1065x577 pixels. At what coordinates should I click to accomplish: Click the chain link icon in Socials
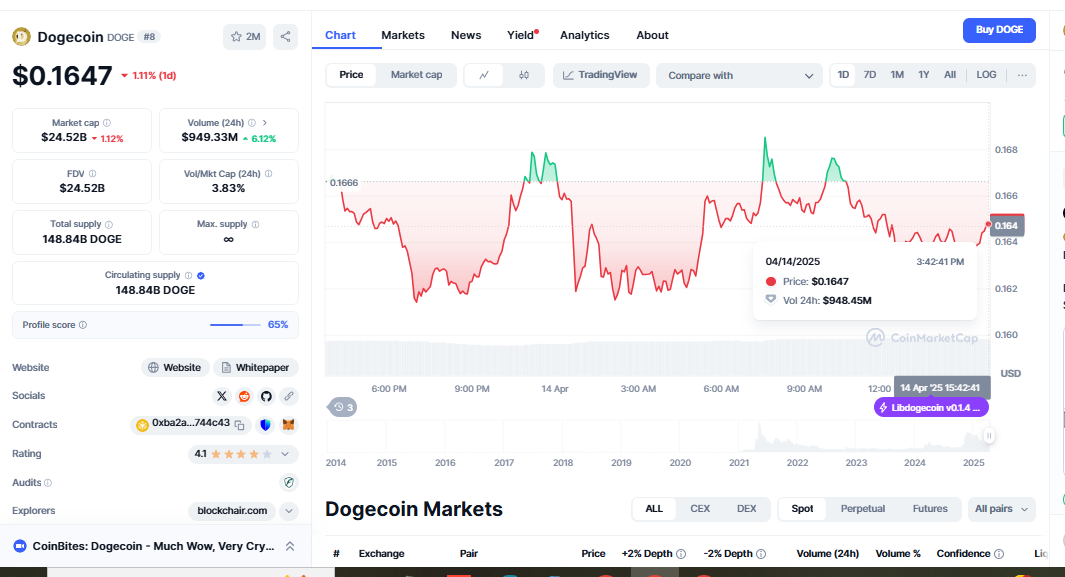point(289,396)
